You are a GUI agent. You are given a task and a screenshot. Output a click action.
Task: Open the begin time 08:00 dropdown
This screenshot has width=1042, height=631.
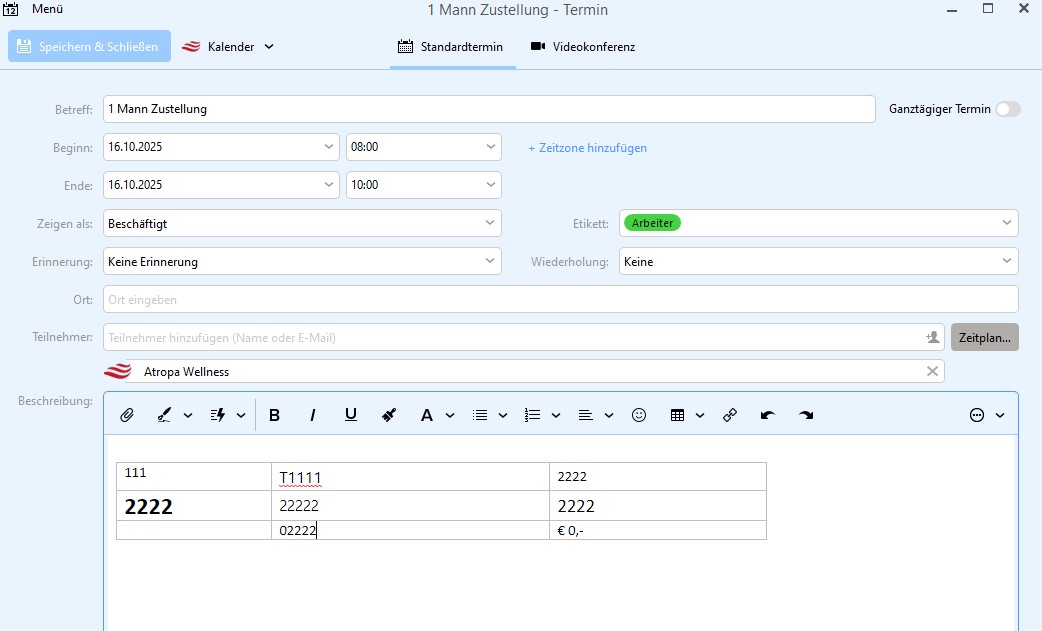coord(423,147)
